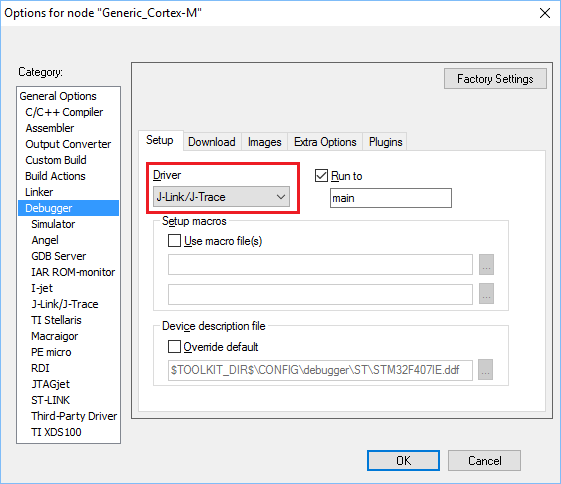Screen dimensions: 561x484
Task: Open the Linker category
Action: (39, 192)
